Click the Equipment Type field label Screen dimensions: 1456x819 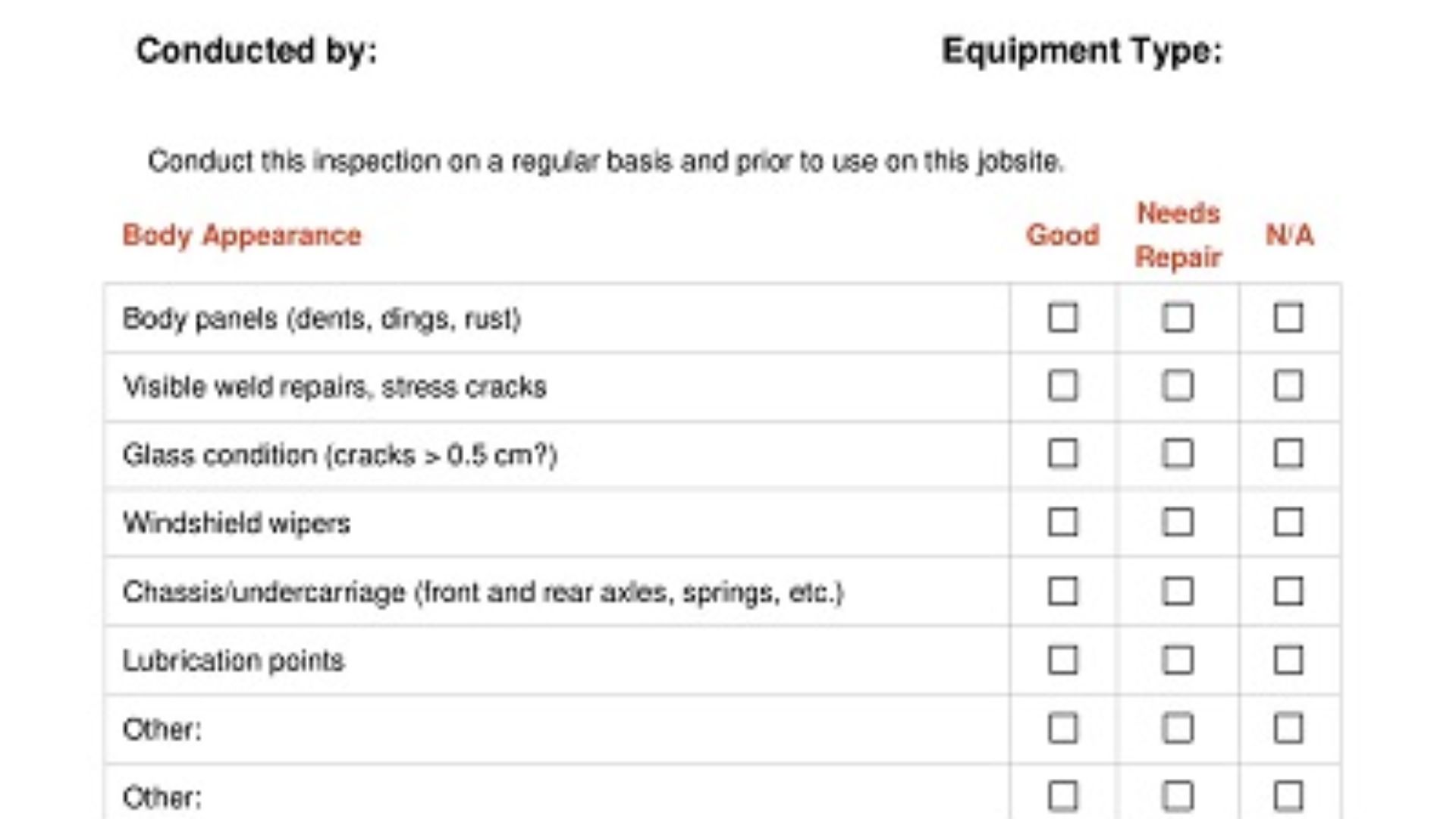(x=1081, y=52)
